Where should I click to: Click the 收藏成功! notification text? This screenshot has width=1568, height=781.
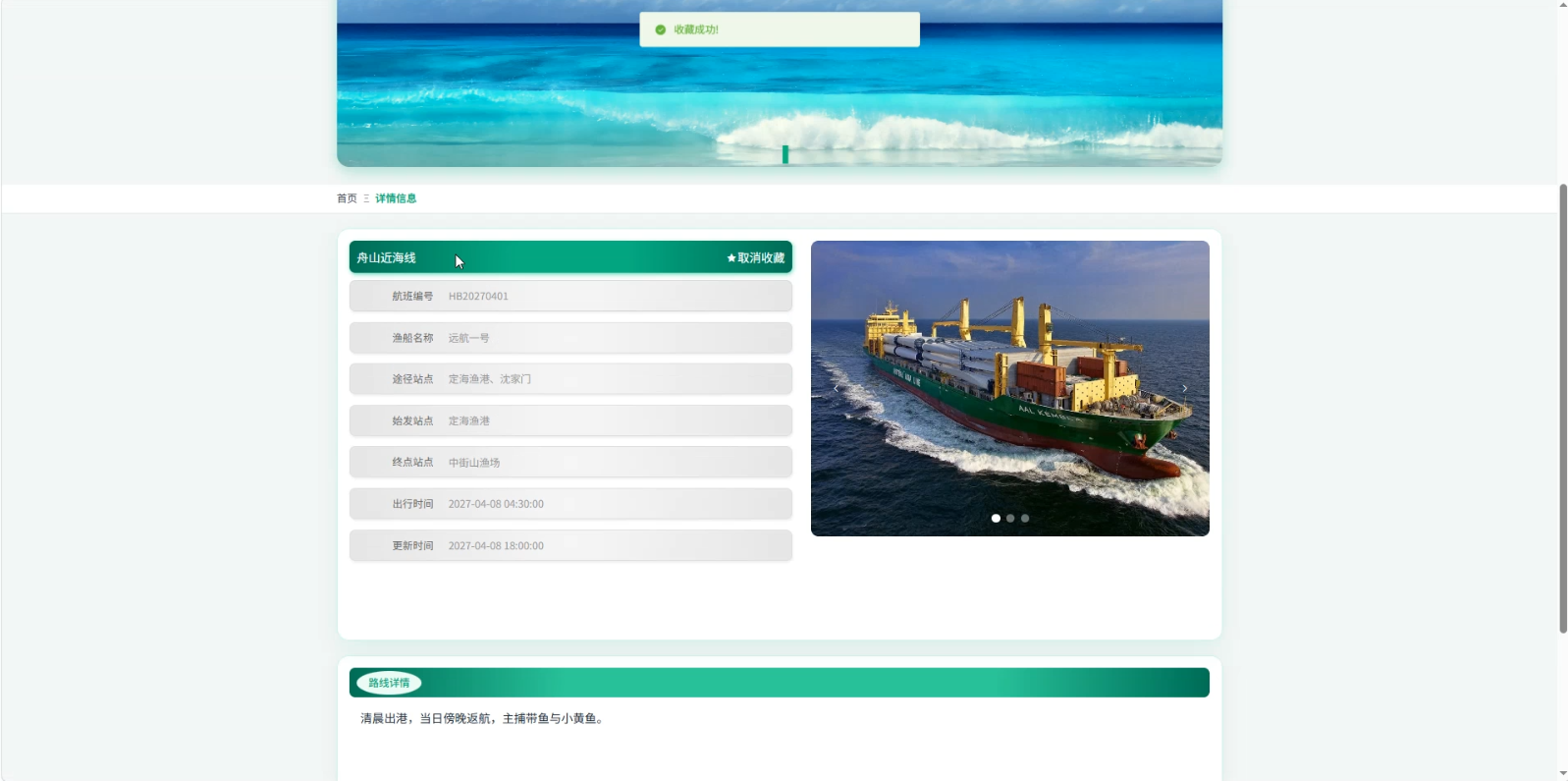pyautogui.click(x=696, y=29)
